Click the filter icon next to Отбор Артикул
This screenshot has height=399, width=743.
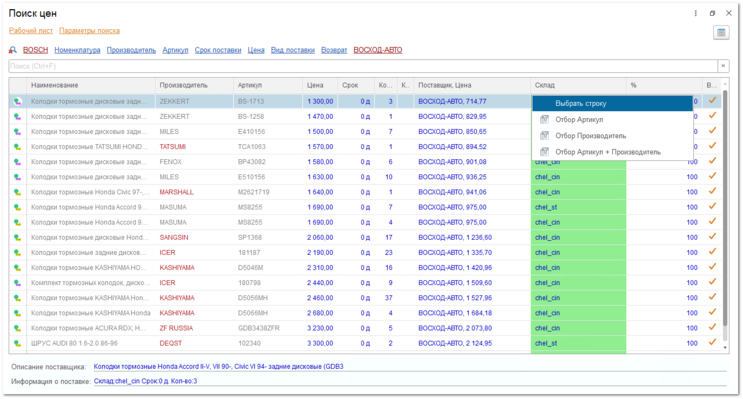tap(544, 119)
